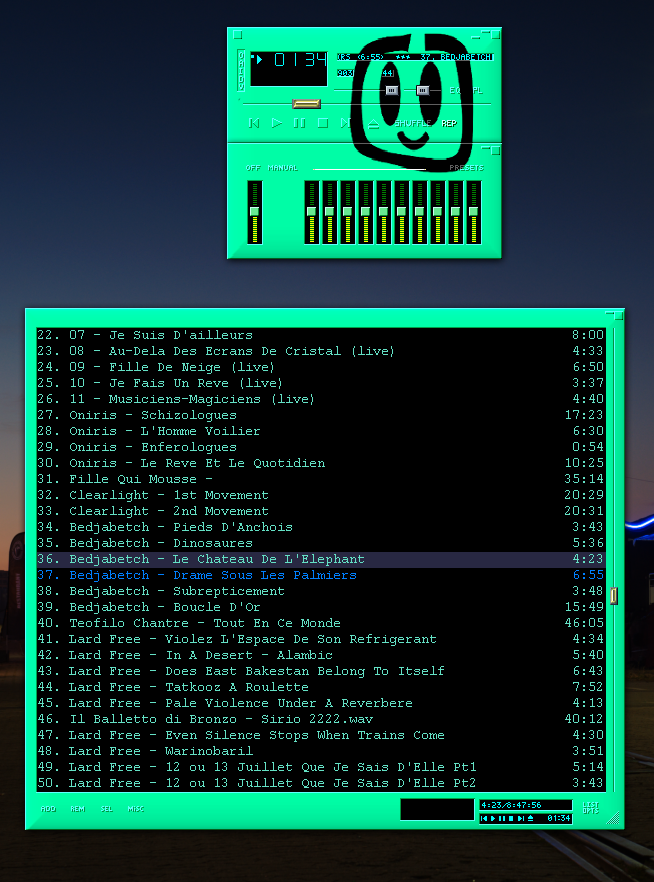Open the system menu box on the player title bar
The height and width of the screenshot is (882, 654).
[x=238, y=35]
